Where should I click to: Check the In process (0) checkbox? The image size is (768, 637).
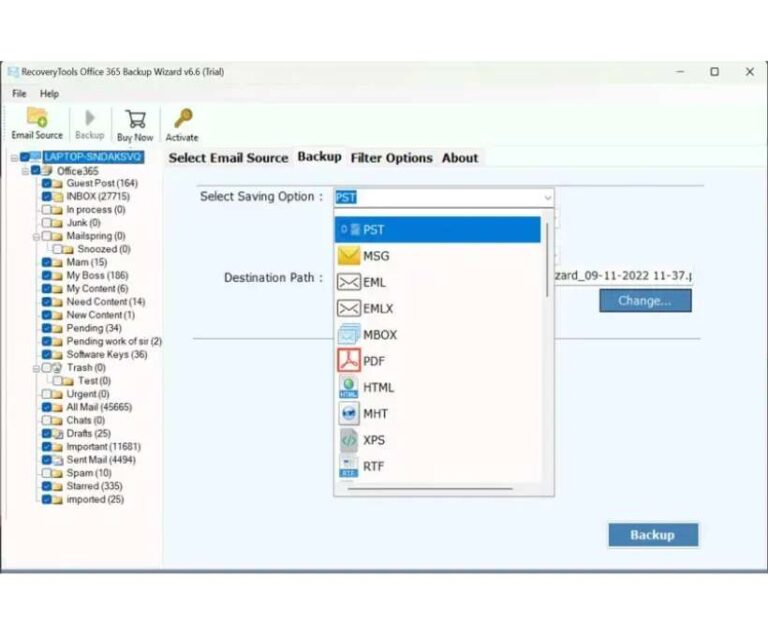click(x=47, y=210)
